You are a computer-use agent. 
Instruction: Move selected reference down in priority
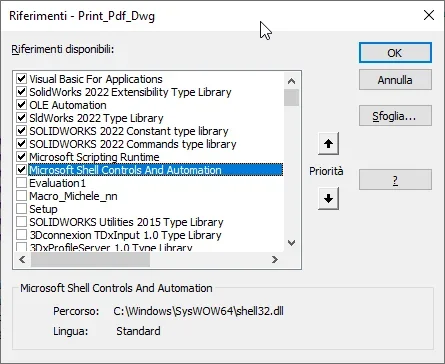328,199
